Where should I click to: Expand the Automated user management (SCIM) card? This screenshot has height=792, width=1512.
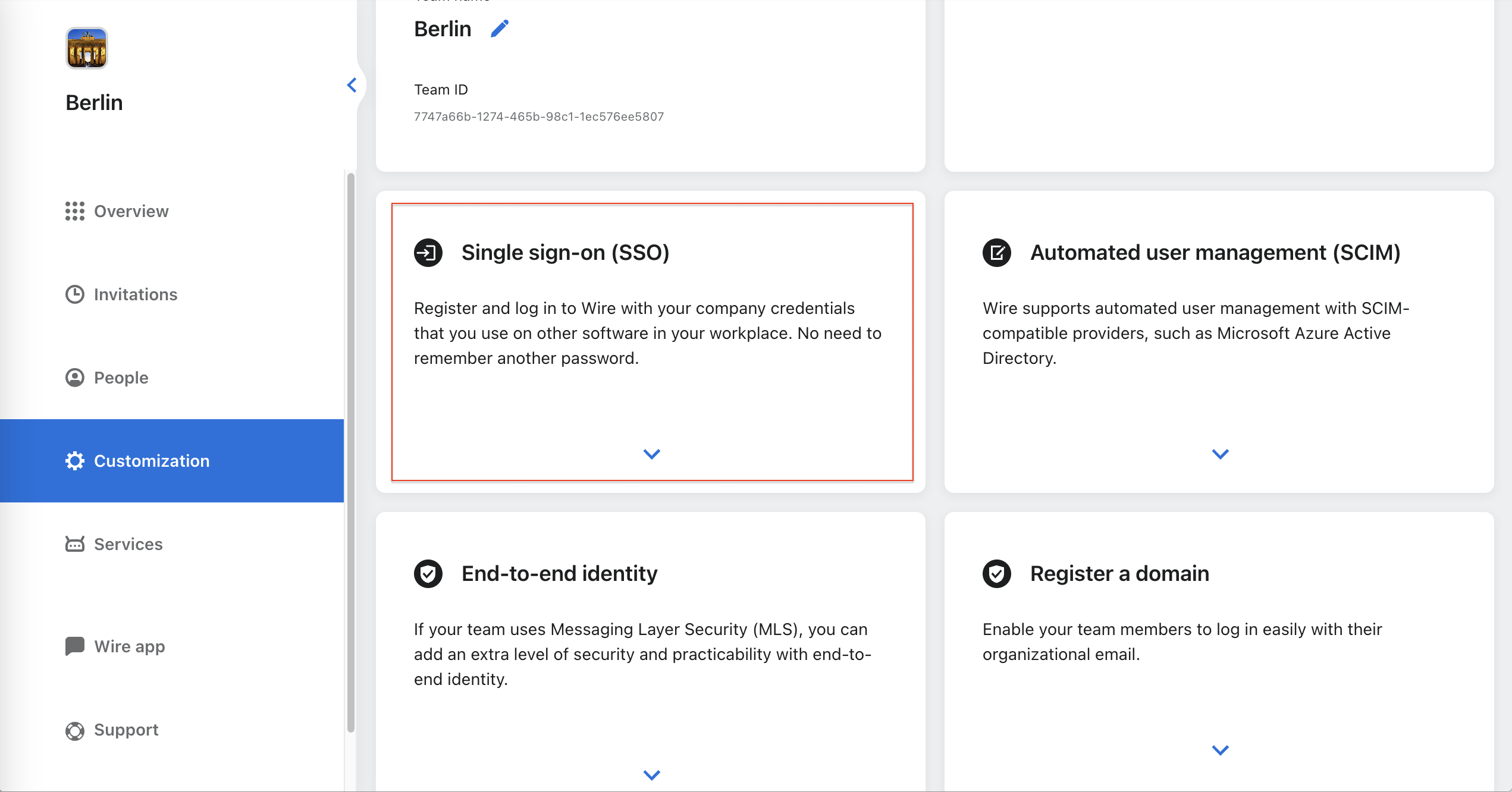click(x=1221, y=454)
